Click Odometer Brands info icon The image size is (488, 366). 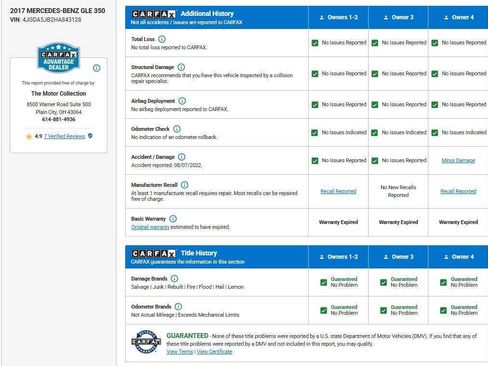178,306
